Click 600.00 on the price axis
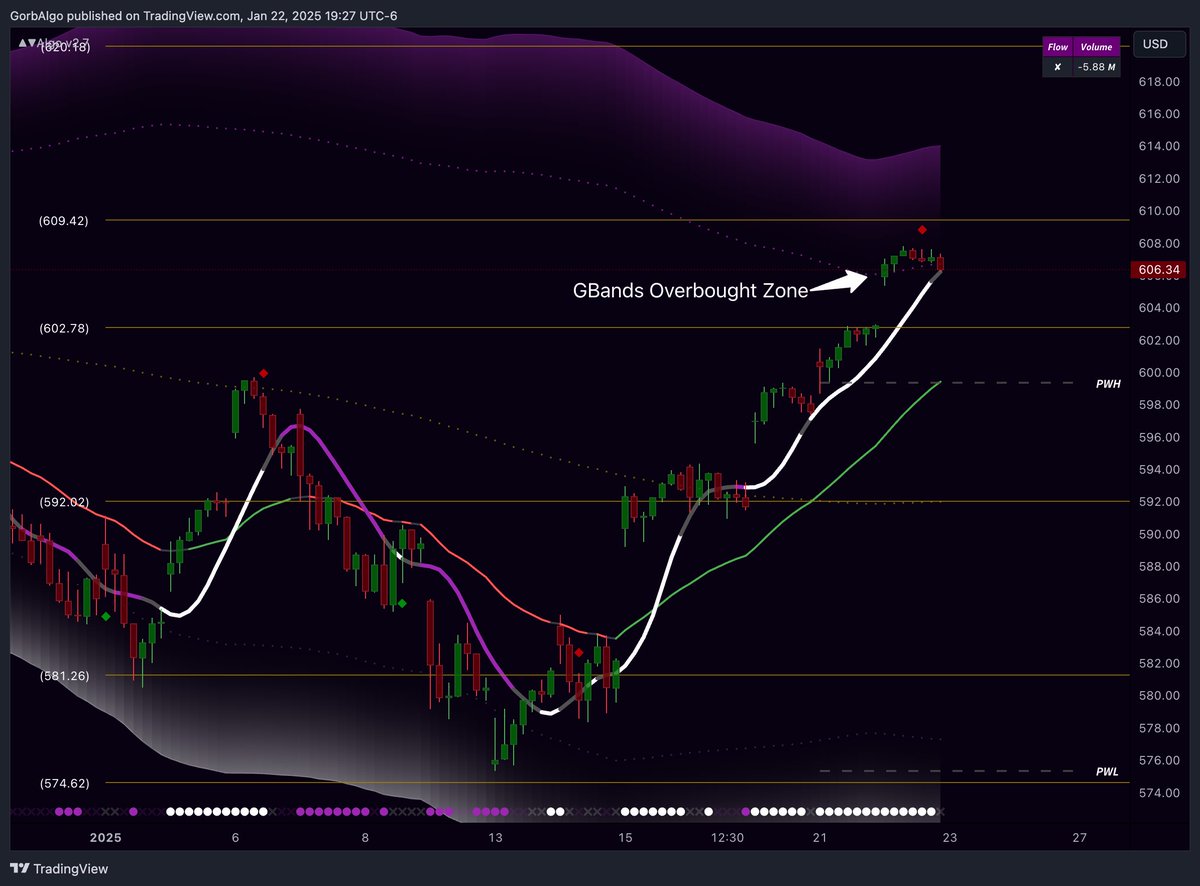The width and height of the screenshot is (1200, 886). [x=1161, y=373]
